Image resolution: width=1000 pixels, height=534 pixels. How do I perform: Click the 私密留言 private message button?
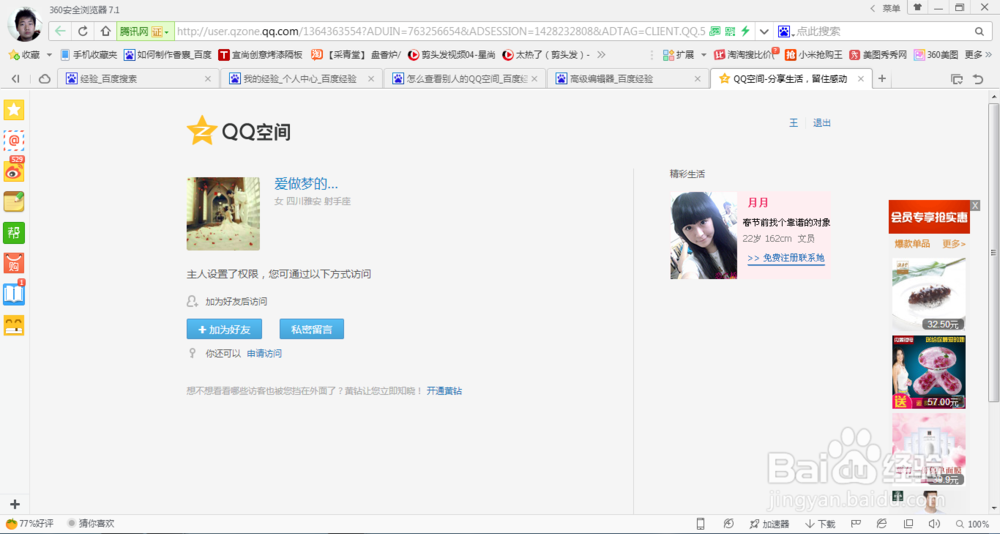311,329
